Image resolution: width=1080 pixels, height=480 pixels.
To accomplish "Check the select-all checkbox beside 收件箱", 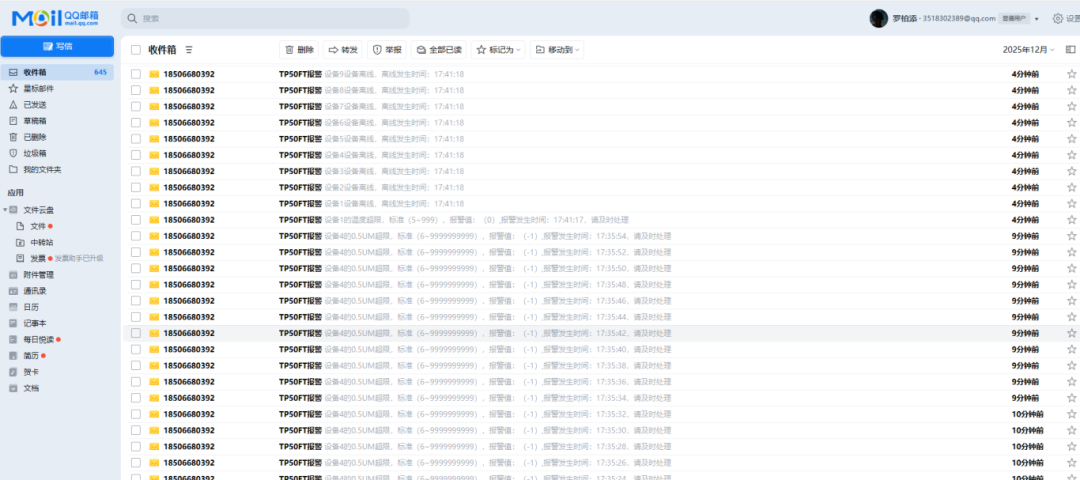I will (x=136, y=50).
